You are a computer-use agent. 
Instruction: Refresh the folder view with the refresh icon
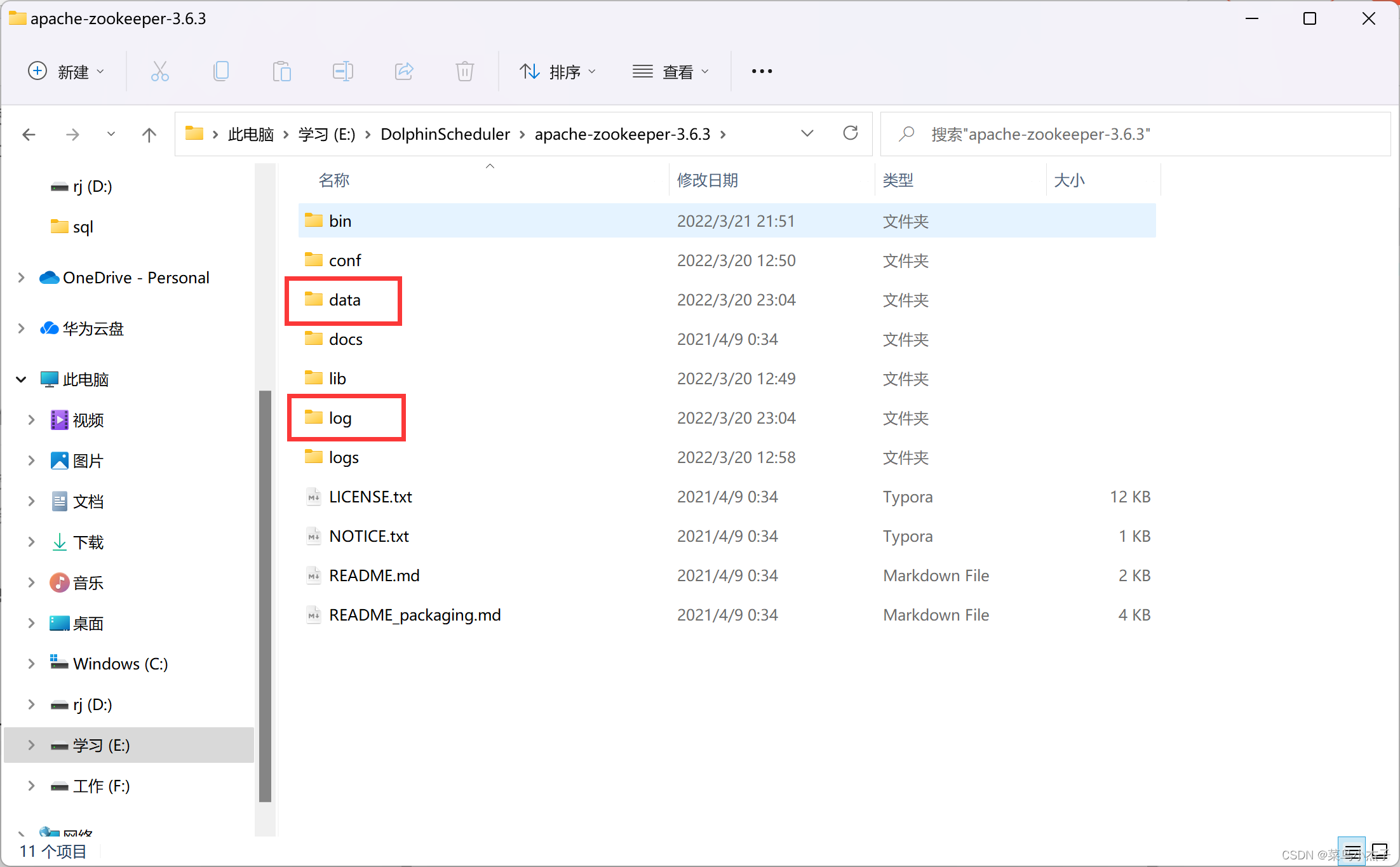coord(851,134)
